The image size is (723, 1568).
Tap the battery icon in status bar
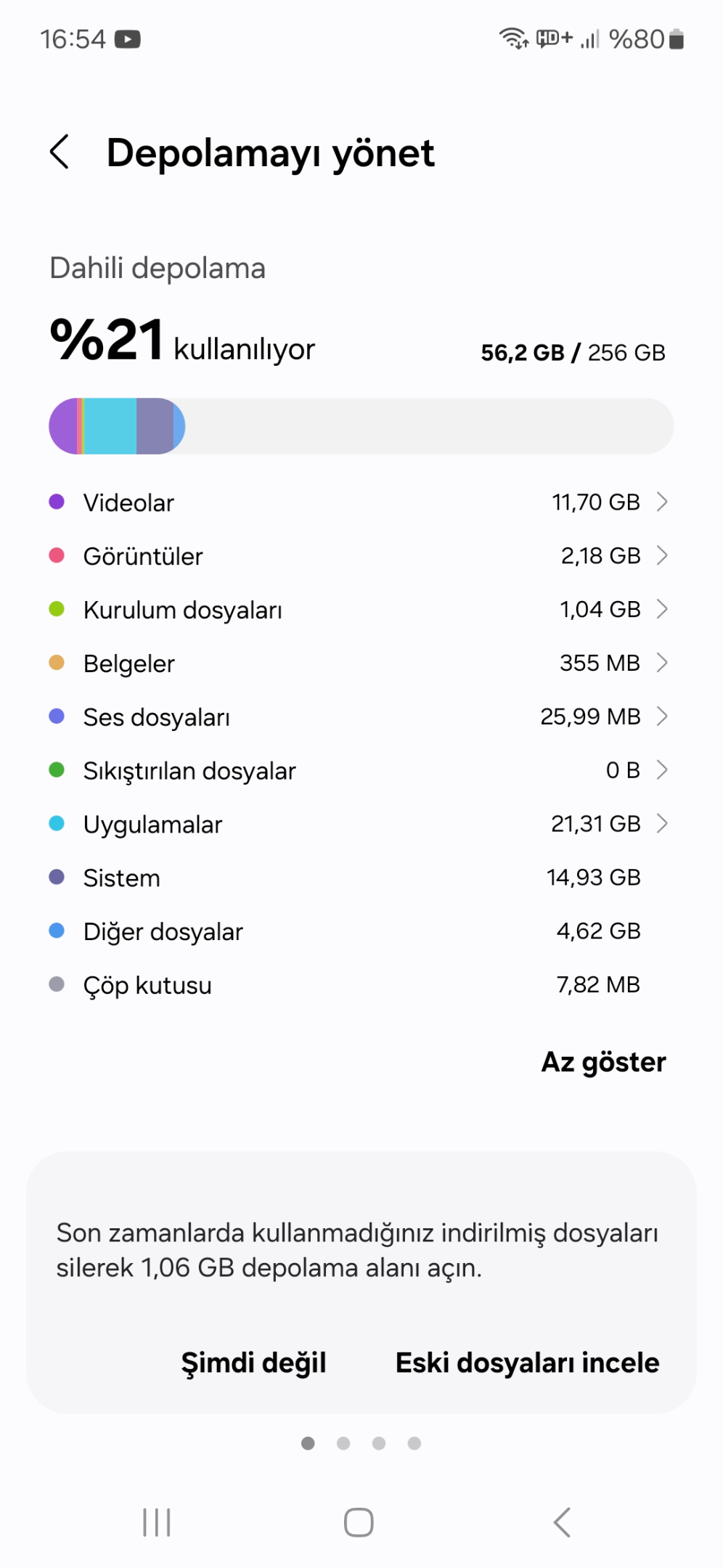click(x=677, y=39)
